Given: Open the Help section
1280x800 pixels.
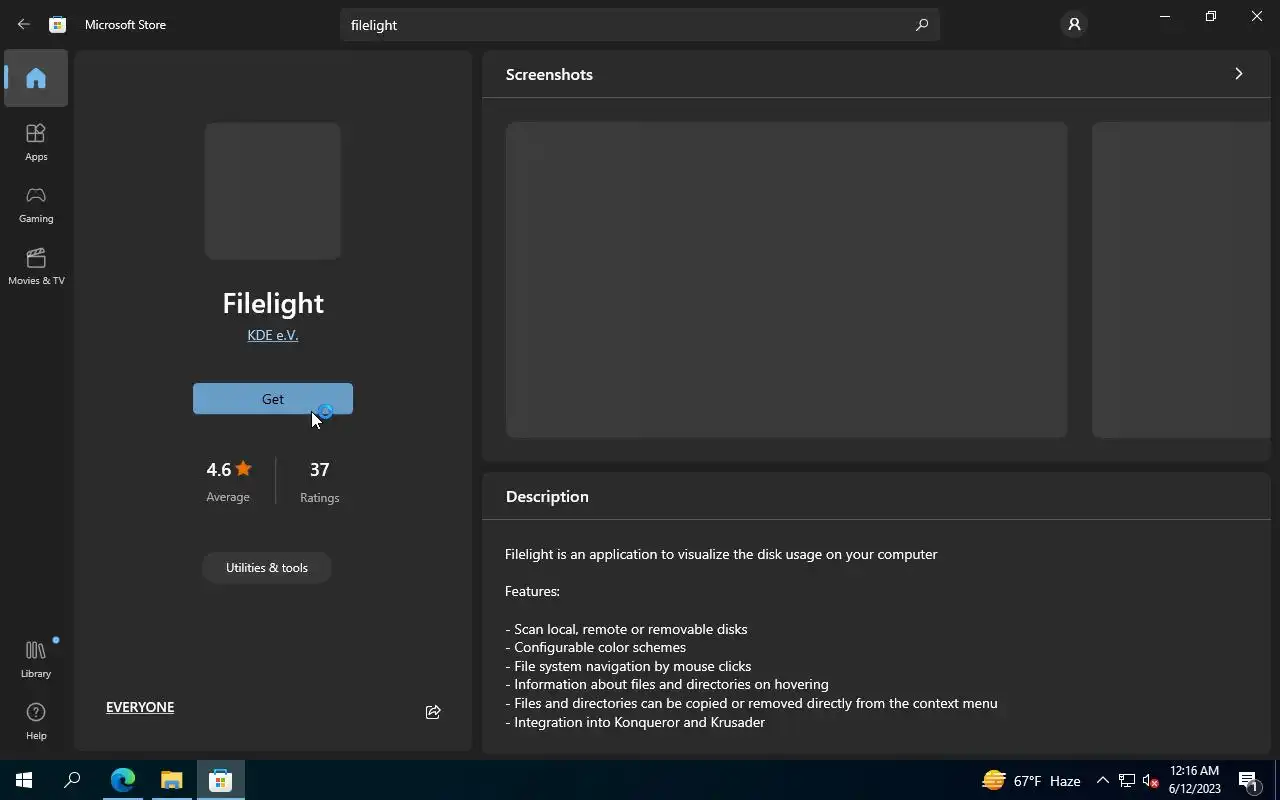Looking at the screenshot, I should (x=36, y=721).
